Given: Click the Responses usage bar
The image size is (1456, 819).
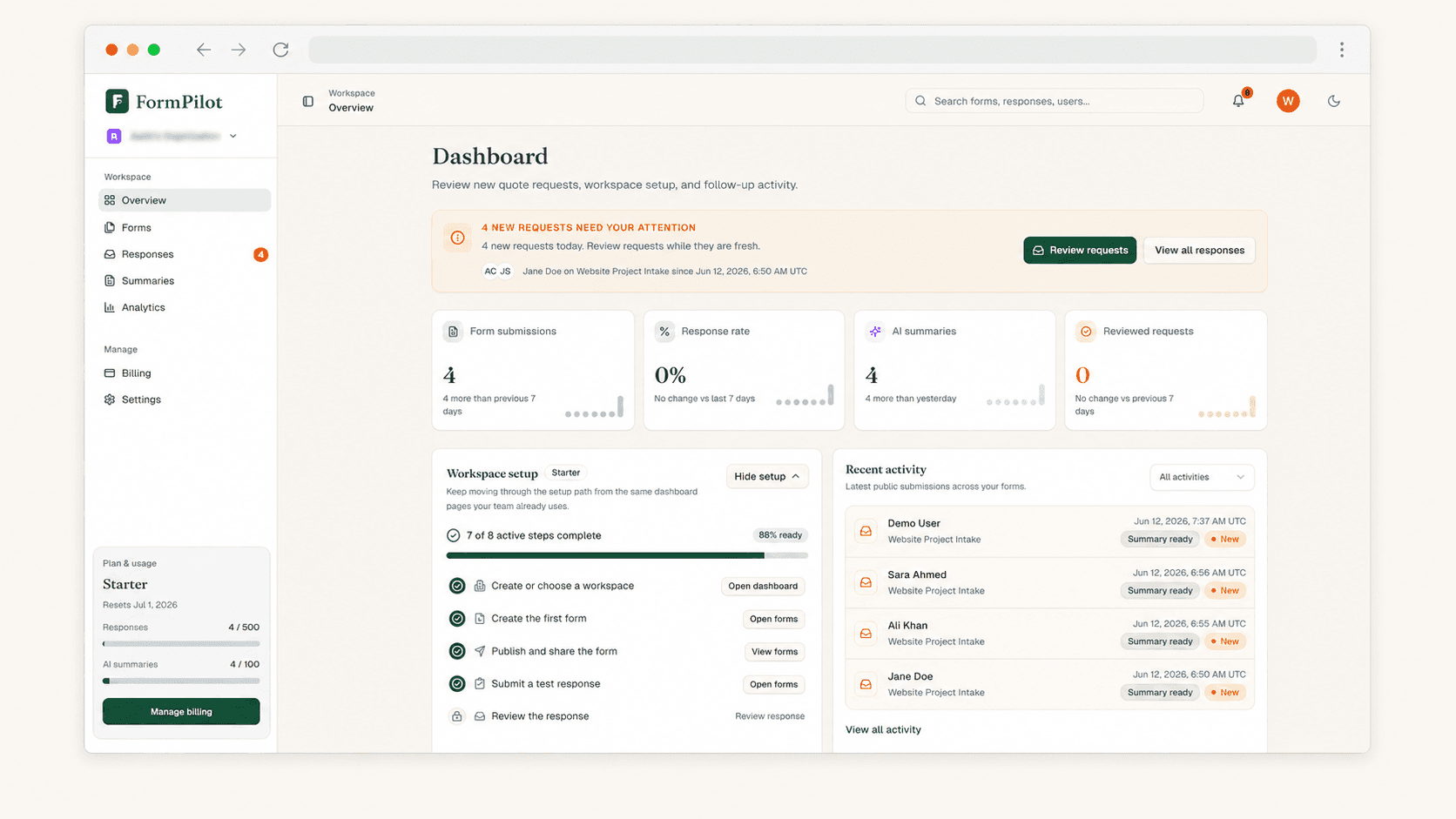Looking at the screenshot, I should click(x=181, y=644).
